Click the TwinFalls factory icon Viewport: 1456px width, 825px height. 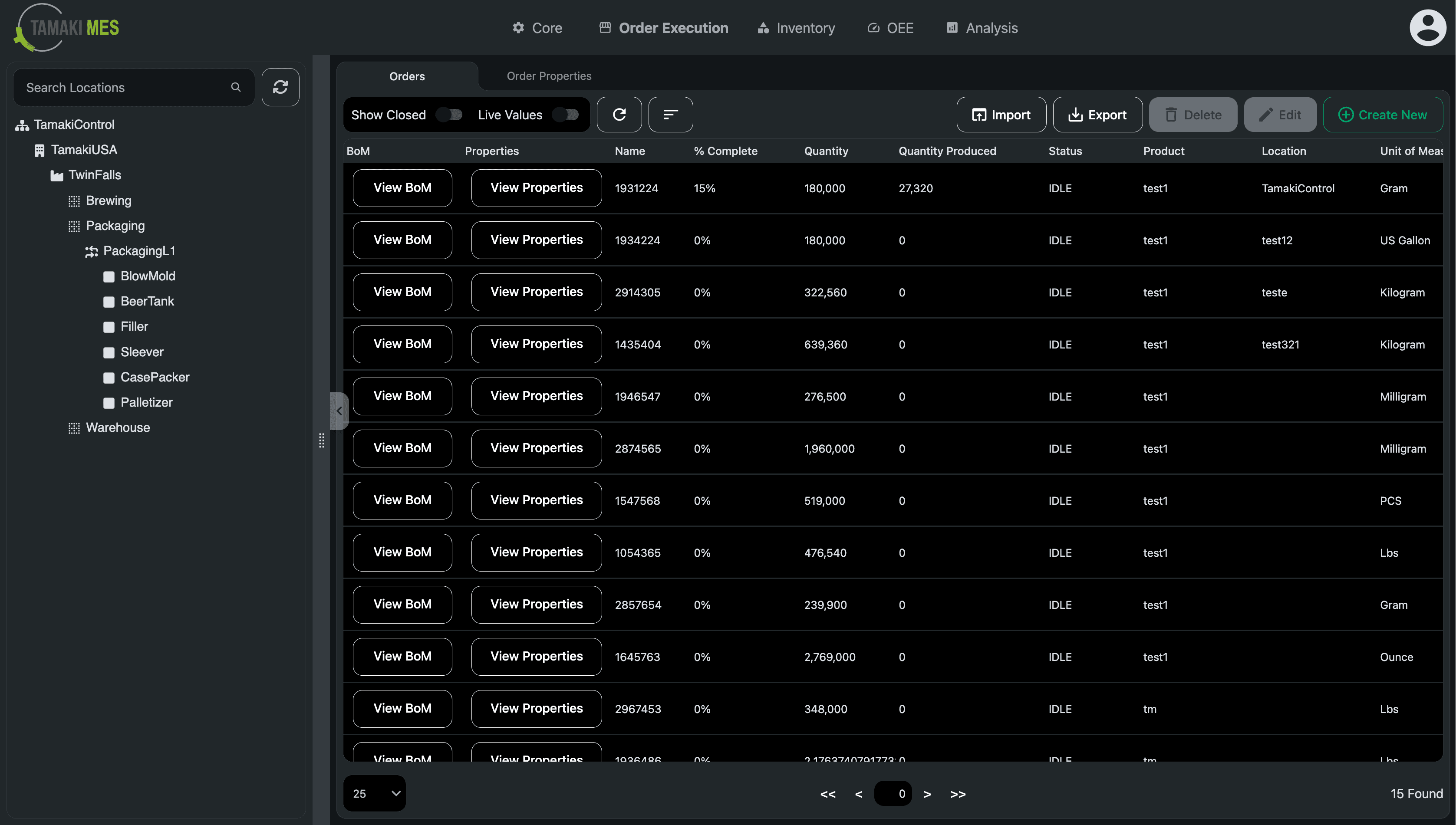point(57,176)
